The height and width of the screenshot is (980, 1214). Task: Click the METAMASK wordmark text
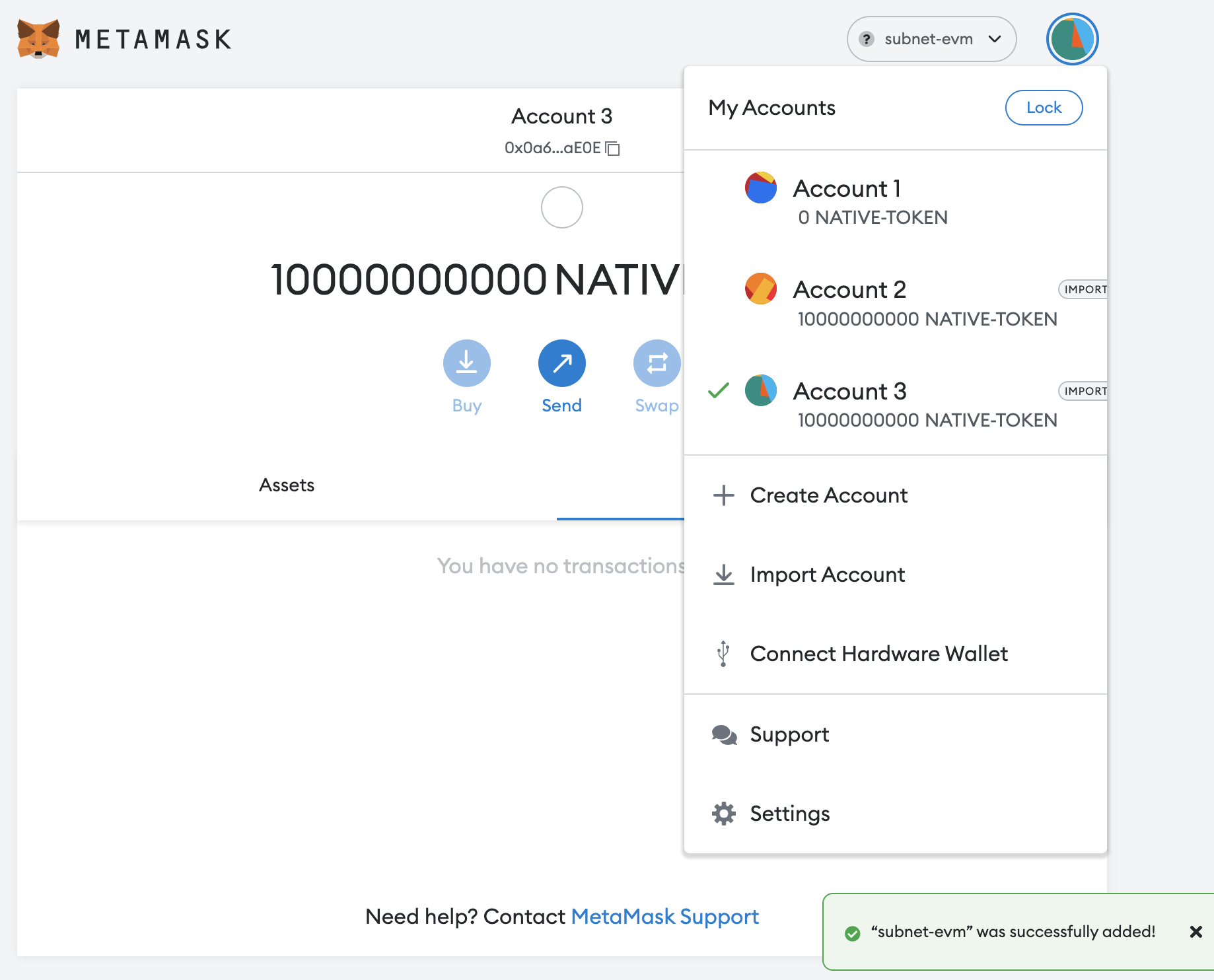(x=153, y=40)
